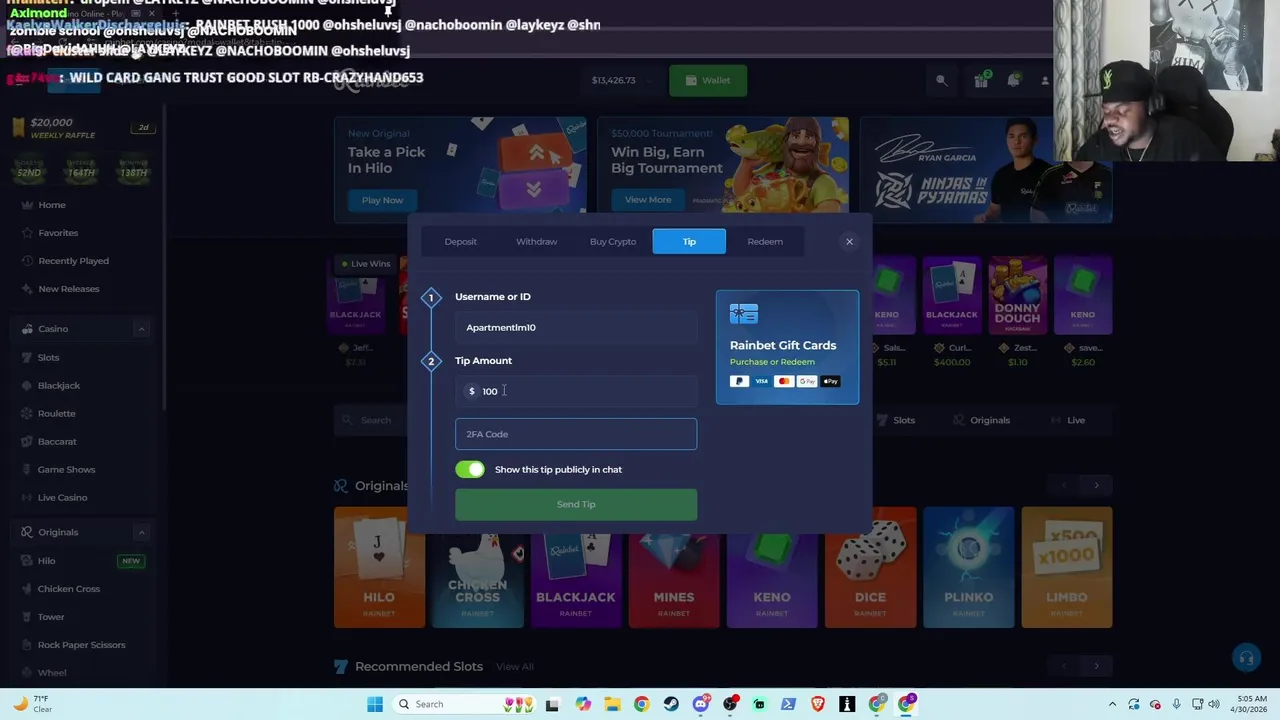1280x720 pixels.
Task: Open the live support headset icon
Action: pos(1246,658)
